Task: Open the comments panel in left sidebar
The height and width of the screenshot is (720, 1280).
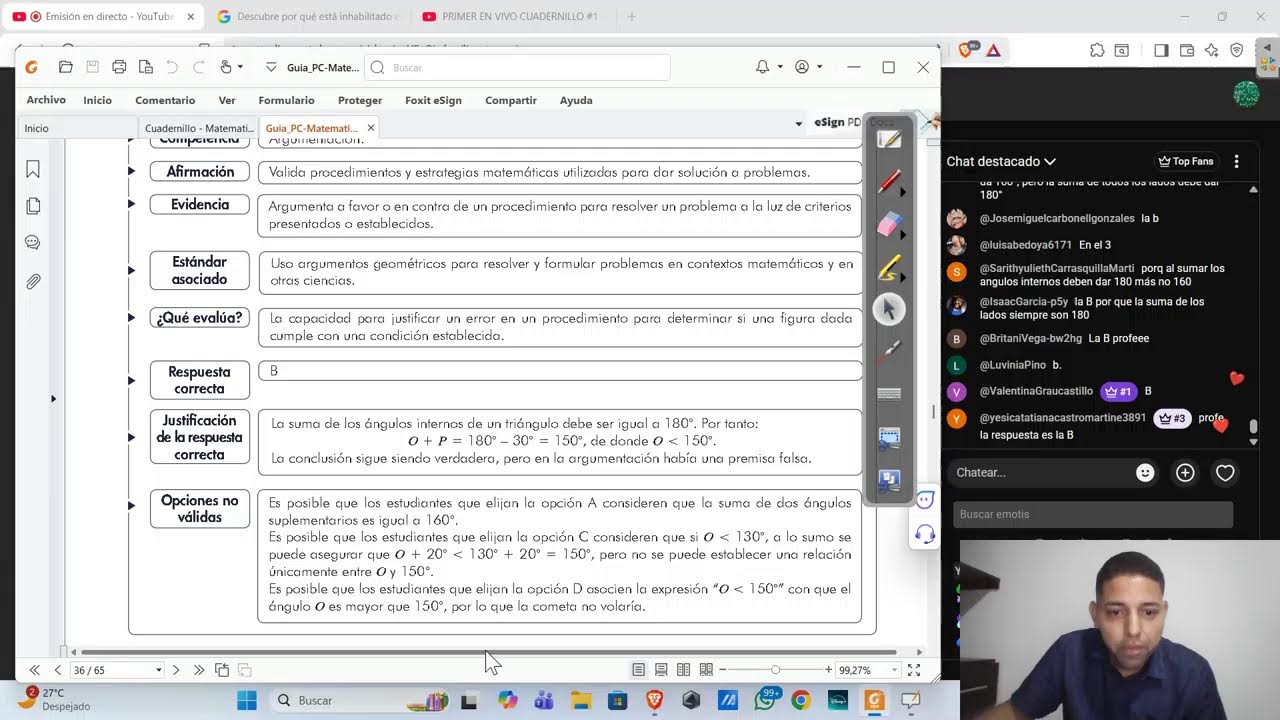Action: point(33,243)
